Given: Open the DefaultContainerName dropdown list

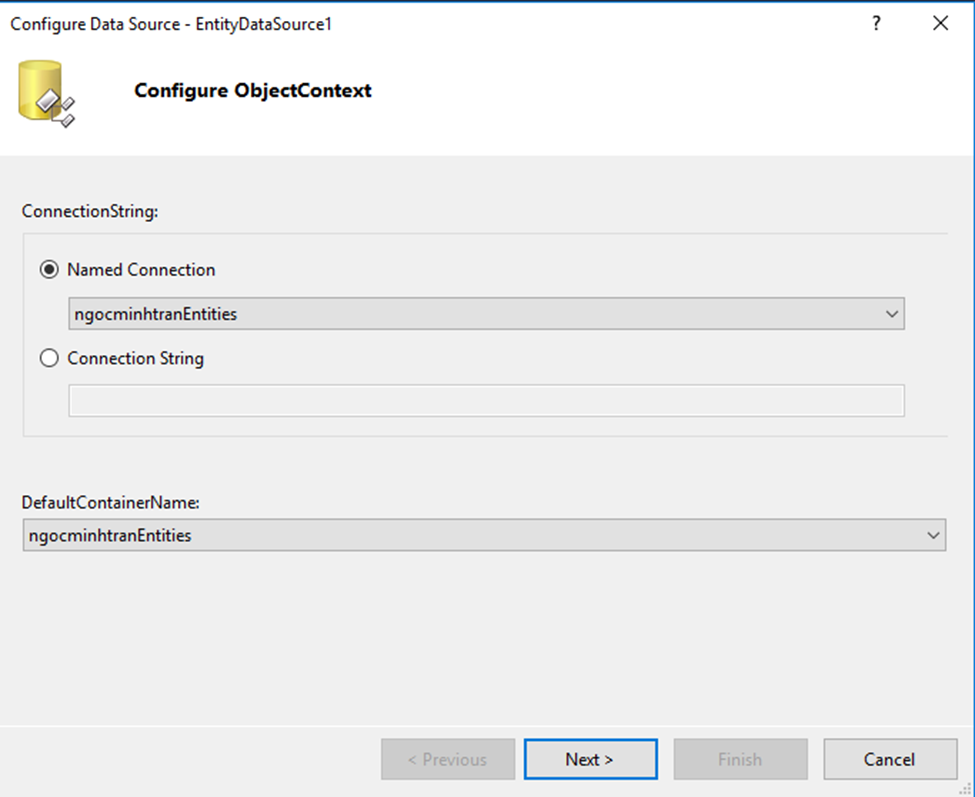Looking at the screenshot, I should click(x=484, y=535).
